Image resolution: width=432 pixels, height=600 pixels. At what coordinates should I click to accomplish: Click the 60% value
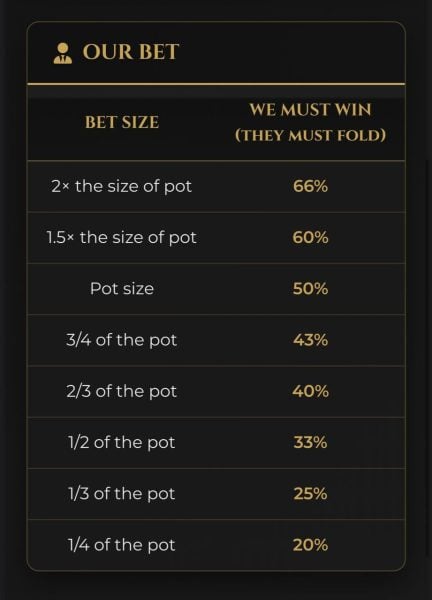pos(310,238)
